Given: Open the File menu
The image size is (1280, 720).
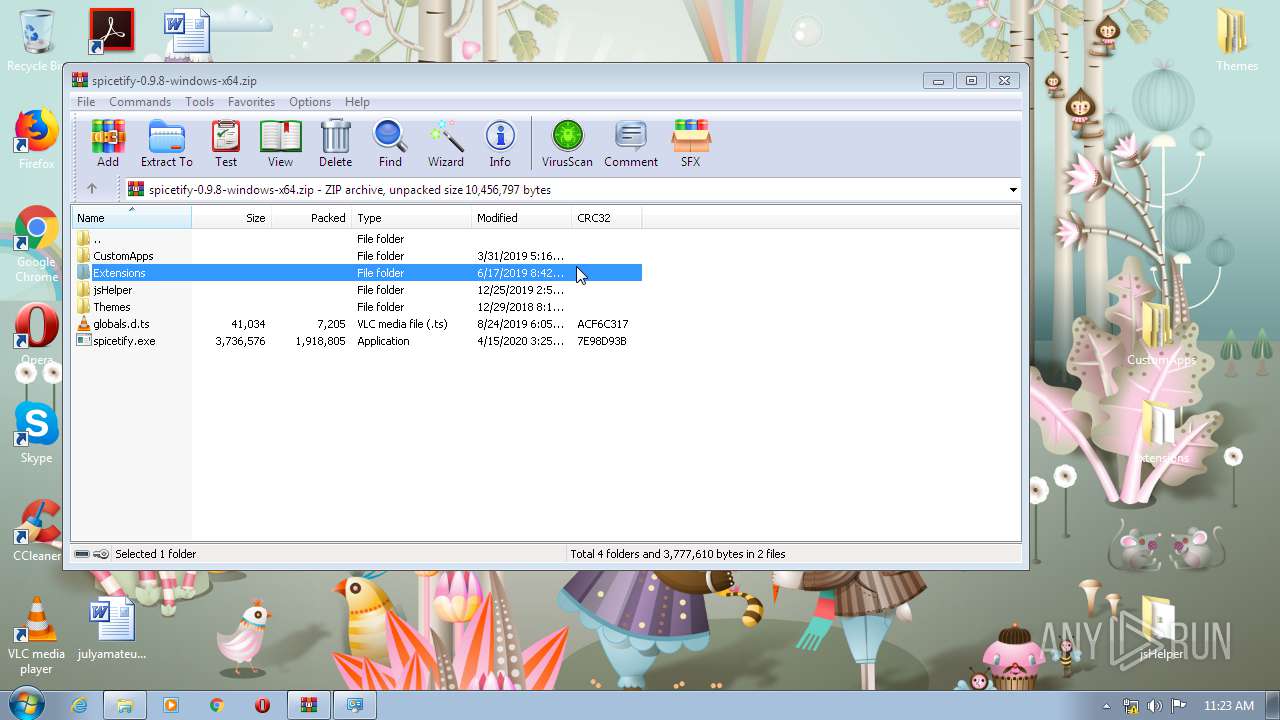Looking at the screenshot, I should pyautogui.click(x=86, y=102).
